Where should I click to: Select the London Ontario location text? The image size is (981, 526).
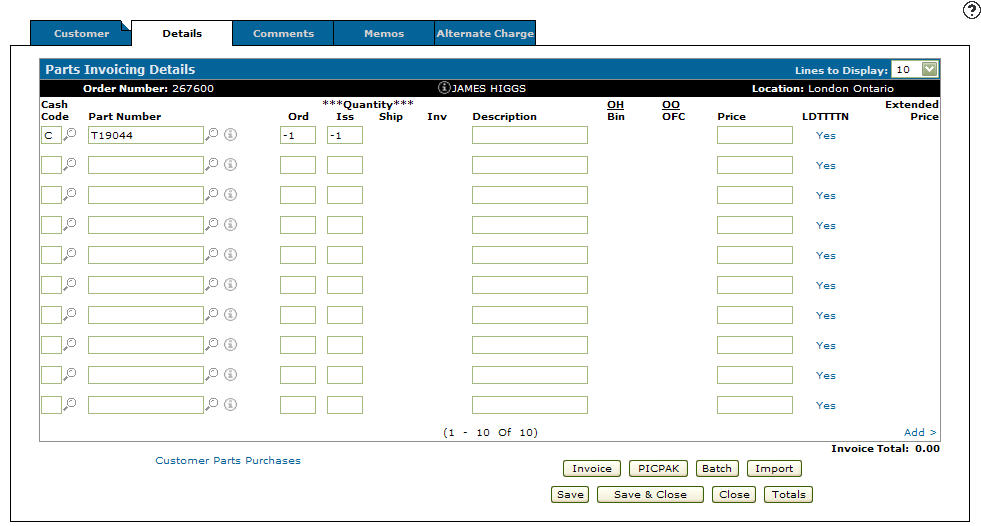pyautogui.click(x=851, y=88)
